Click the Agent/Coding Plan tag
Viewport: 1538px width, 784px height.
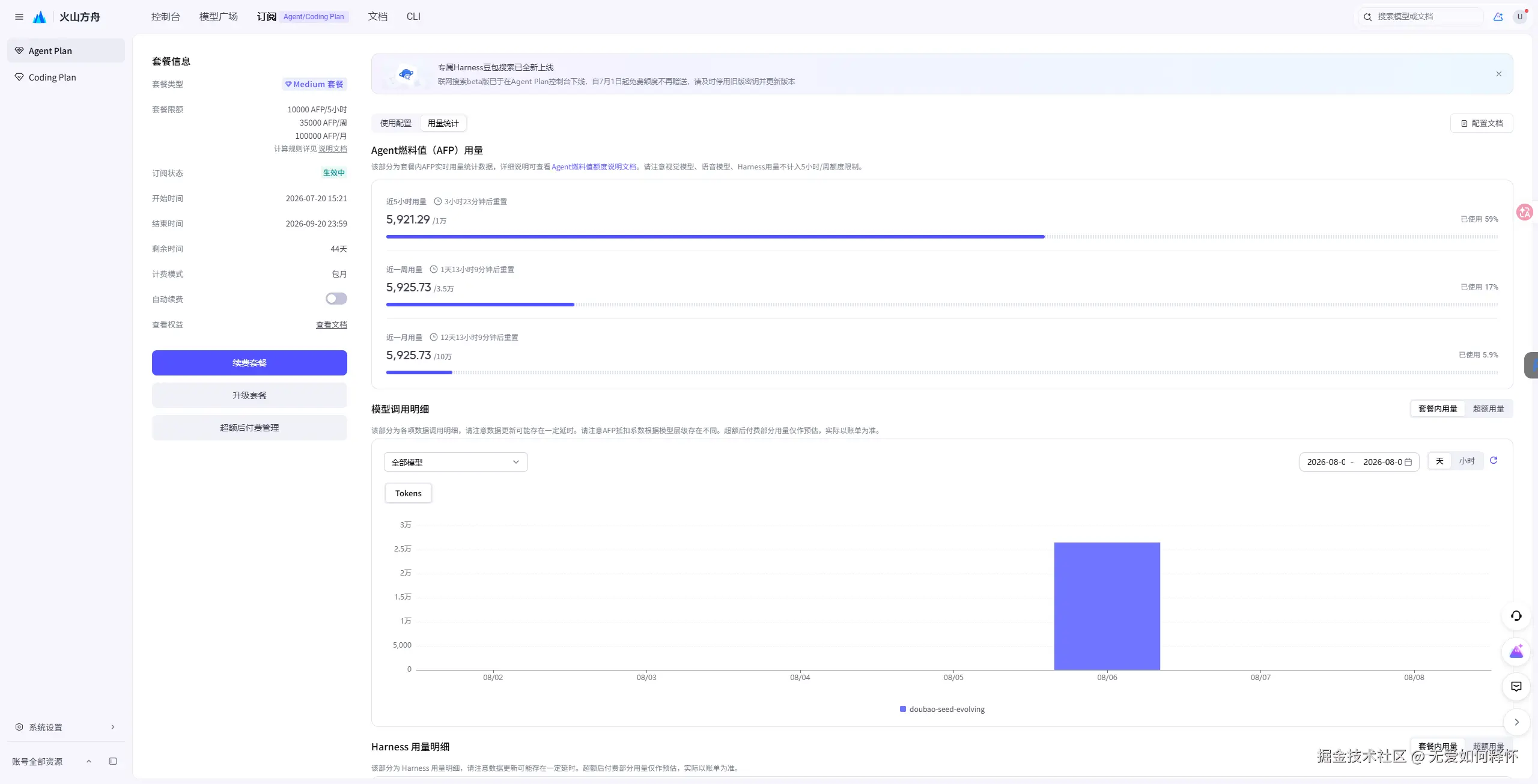point(314,17)
